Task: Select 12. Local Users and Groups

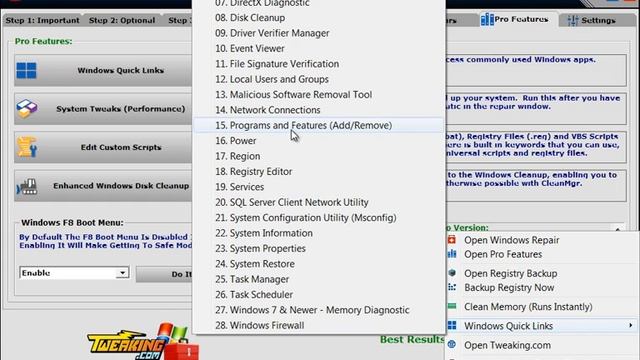Action: click(x=318, y=79)
